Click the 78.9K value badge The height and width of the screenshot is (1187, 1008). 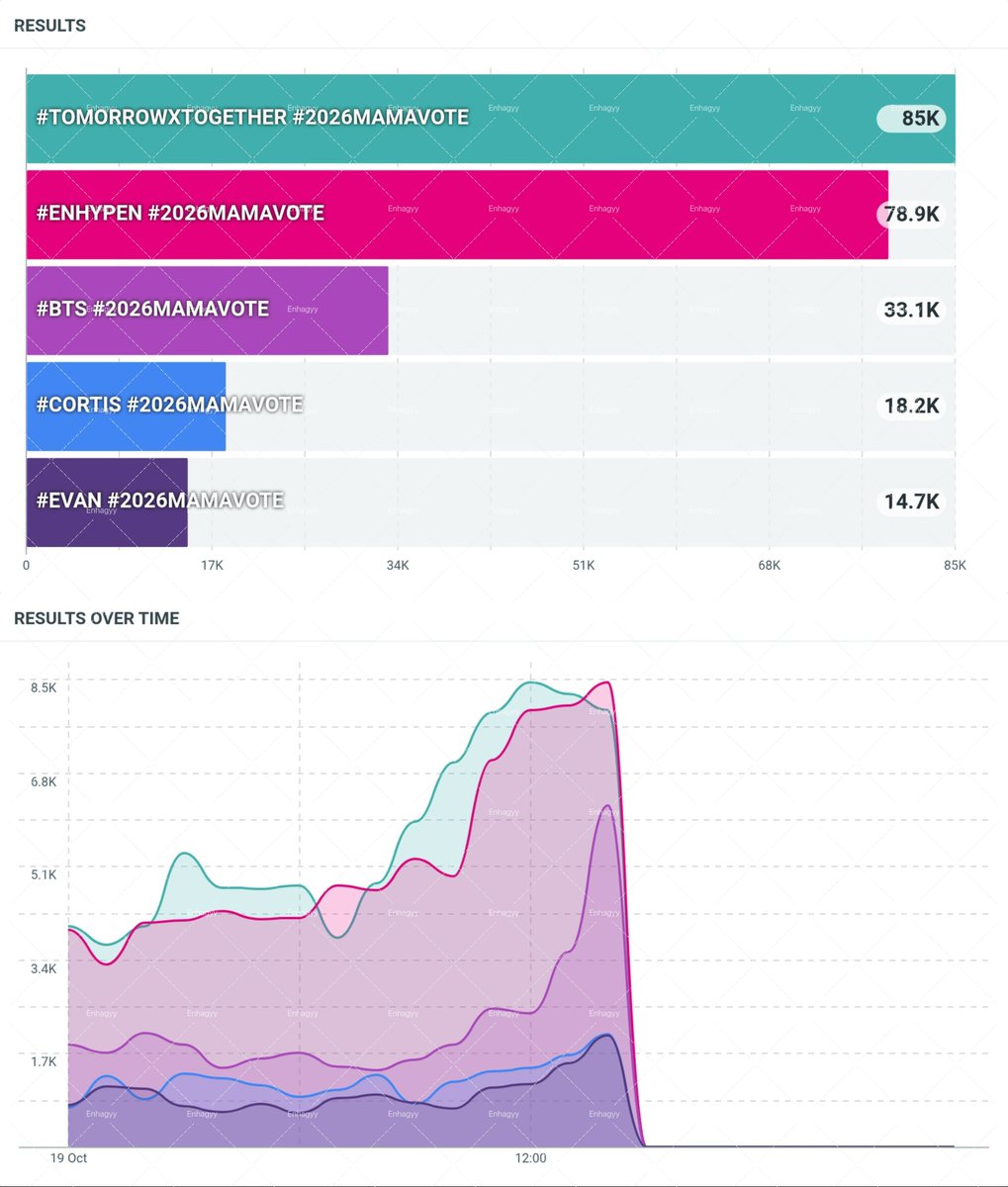(x=911, y=215)
